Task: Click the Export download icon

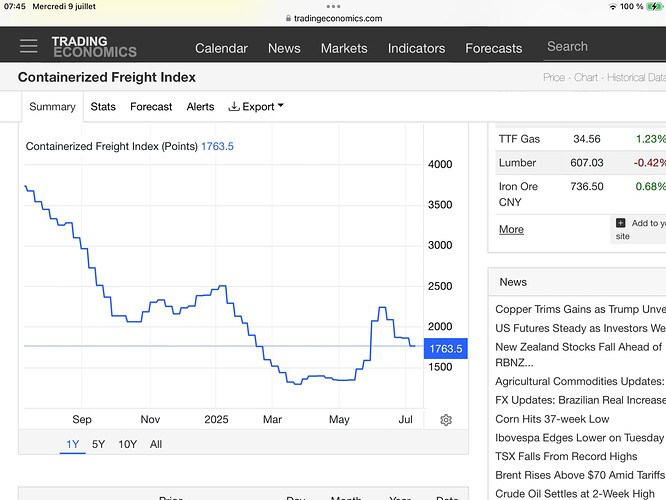Action: (234, 106)
